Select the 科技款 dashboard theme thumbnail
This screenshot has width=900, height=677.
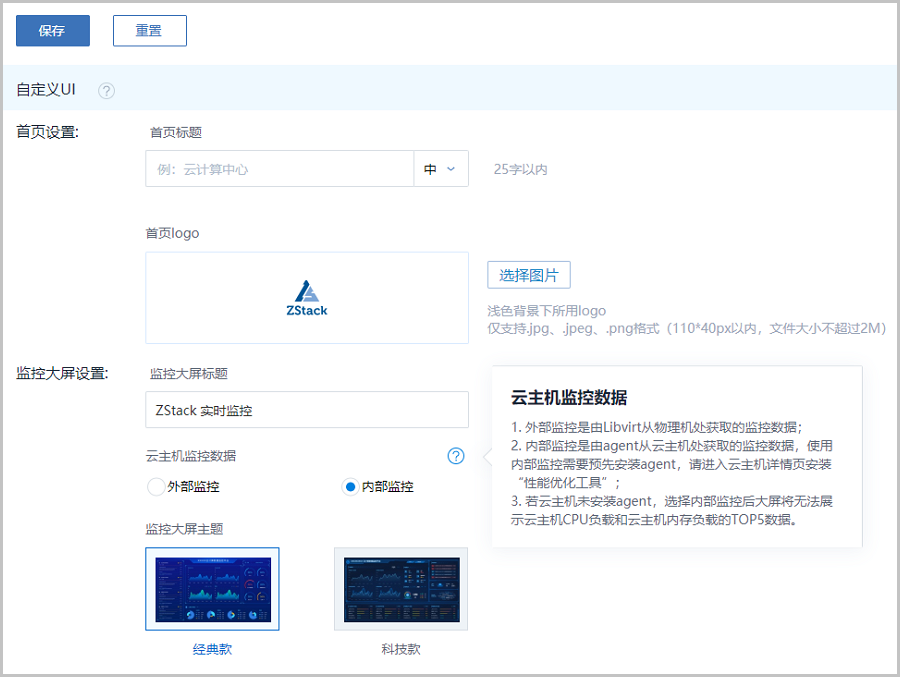click(x=400, y=589)
